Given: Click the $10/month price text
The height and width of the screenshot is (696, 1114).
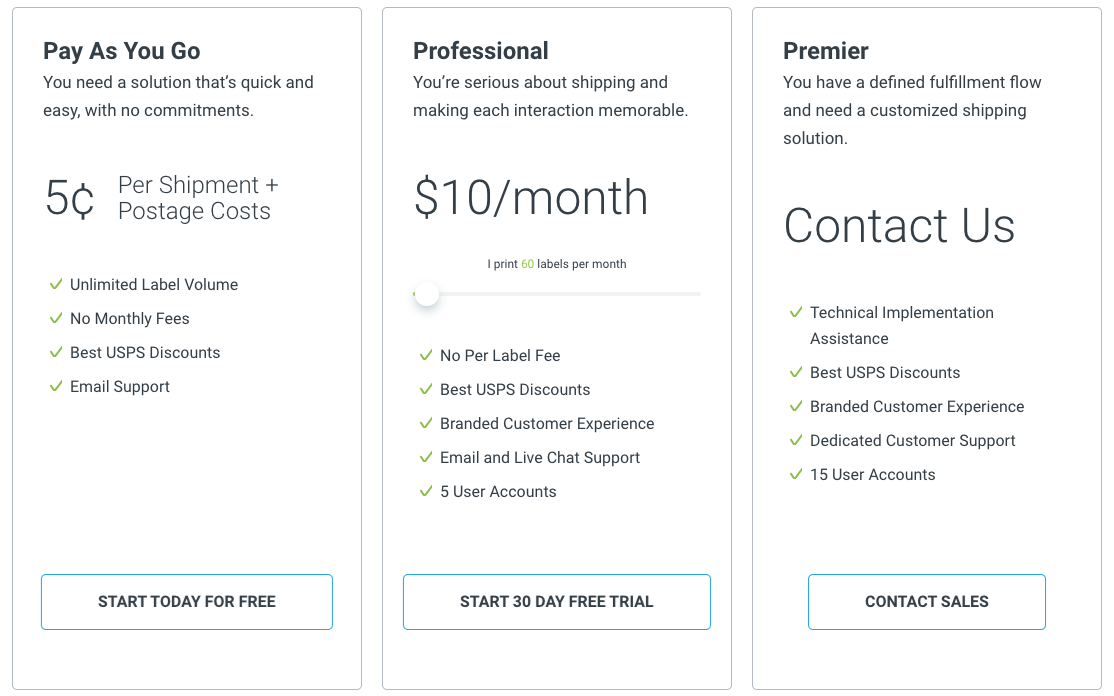Looking at the screenshot, I should pyautogui.click(x=530, y=198).
